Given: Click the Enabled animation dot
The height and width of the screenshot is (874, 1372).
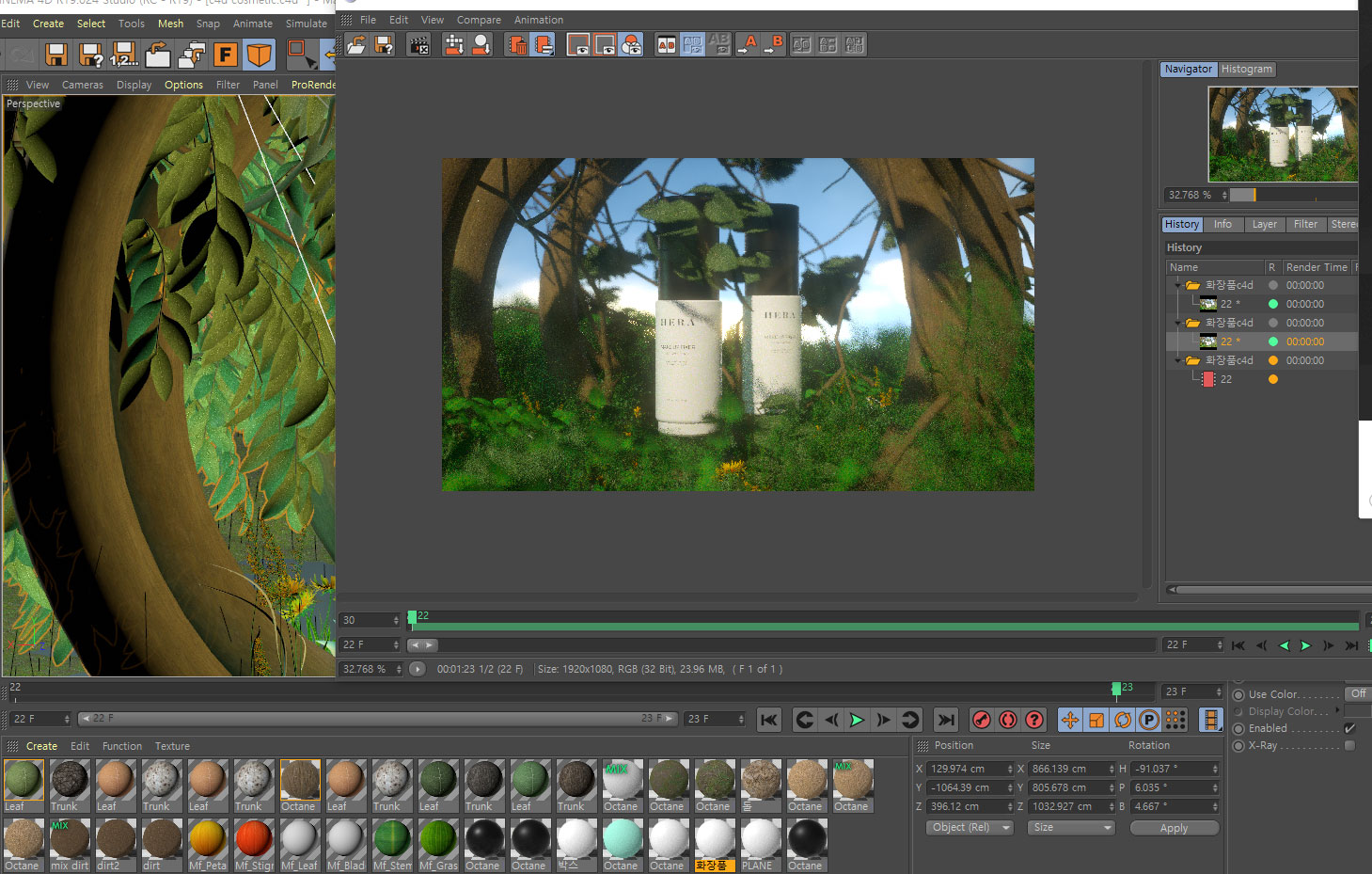Looking at the screenshot, I should click(1238, 729).
